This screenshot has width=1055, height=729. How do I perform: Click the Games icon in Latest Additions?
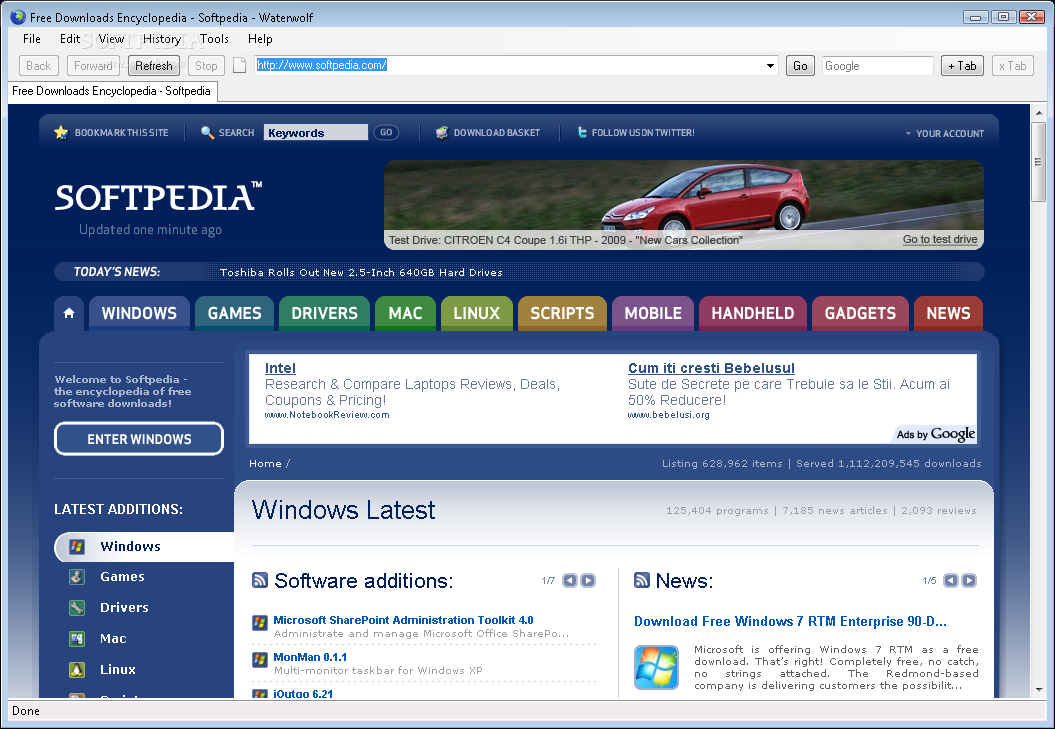tap(77, 577)
